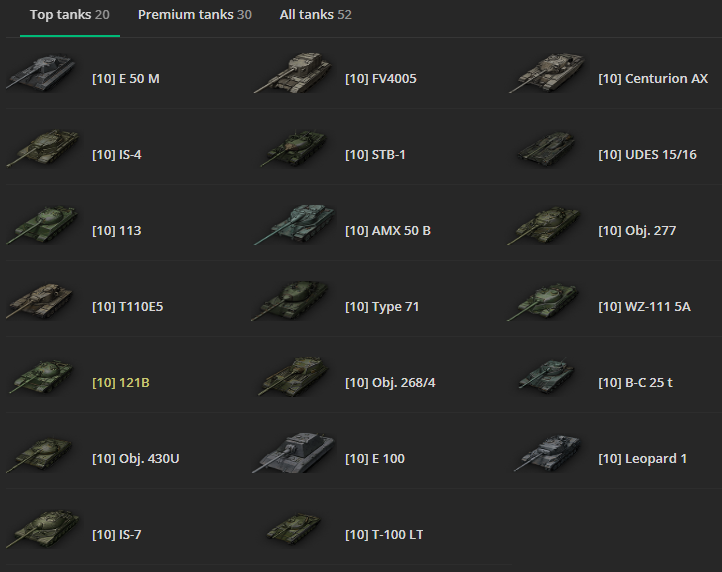
Task: Click the Type 71 tank icon
Action: (290, 301)
